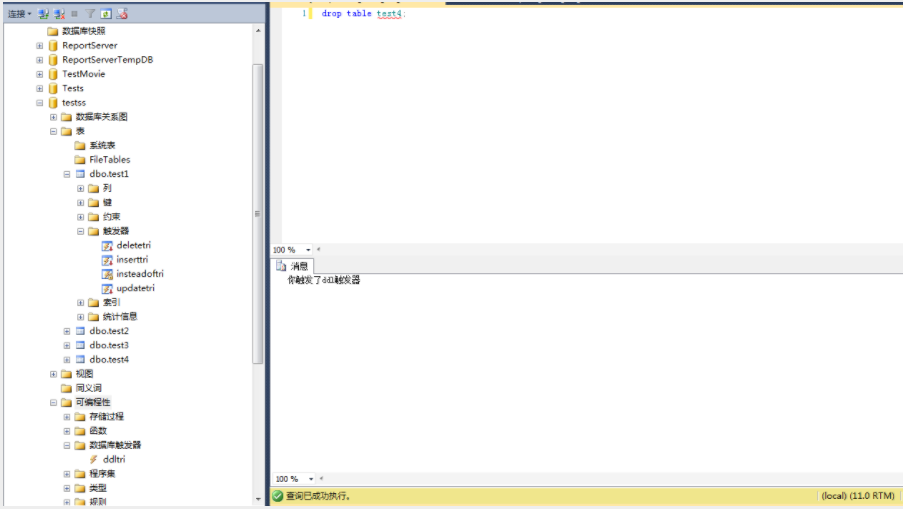The width and height of the screenshot is (903, 509).
Task: Click the 查询已成功执行 status text
Action: coord(318,496)
